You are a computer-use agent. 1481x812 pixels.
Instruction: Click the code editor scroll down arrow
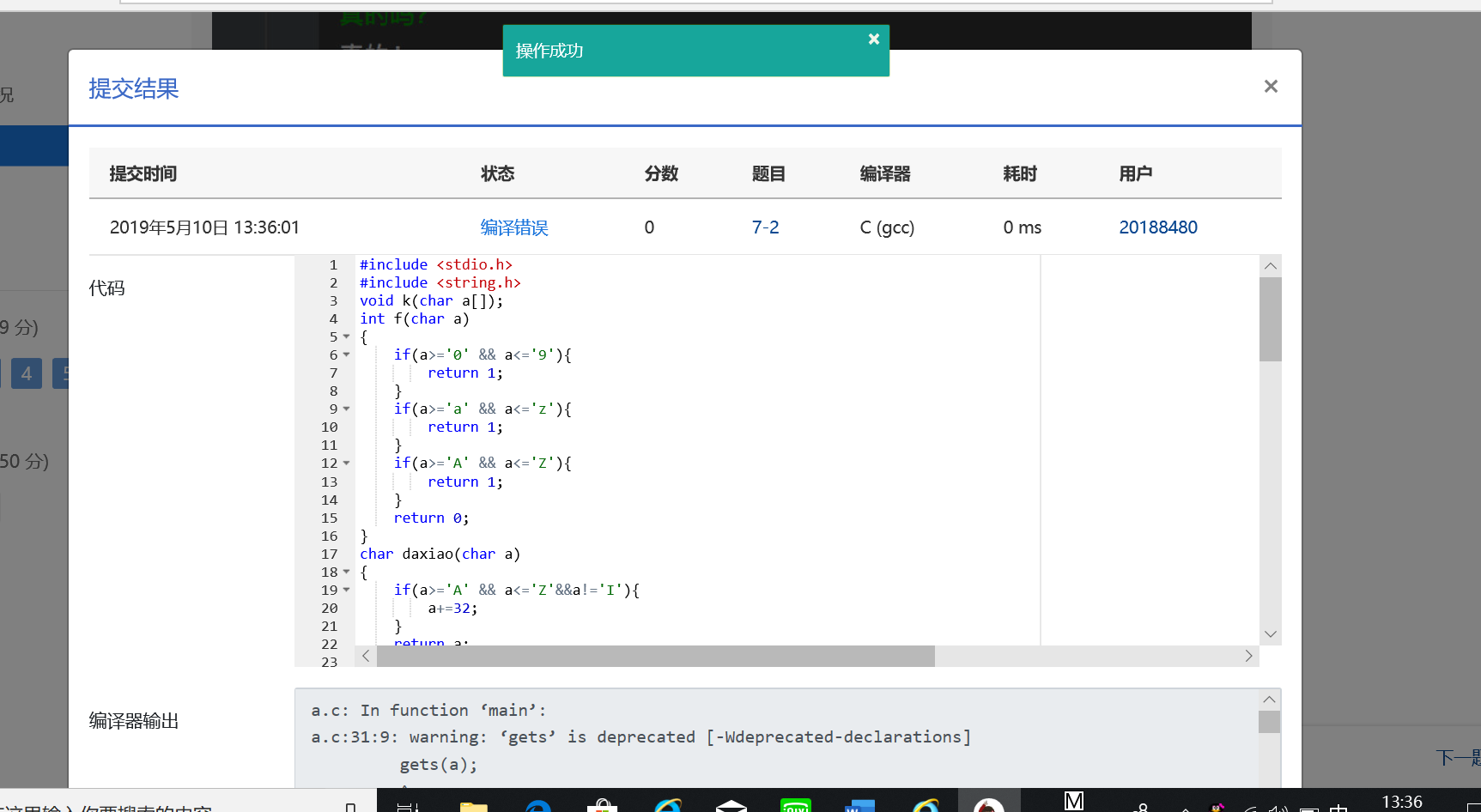[x=1271, y=634]
